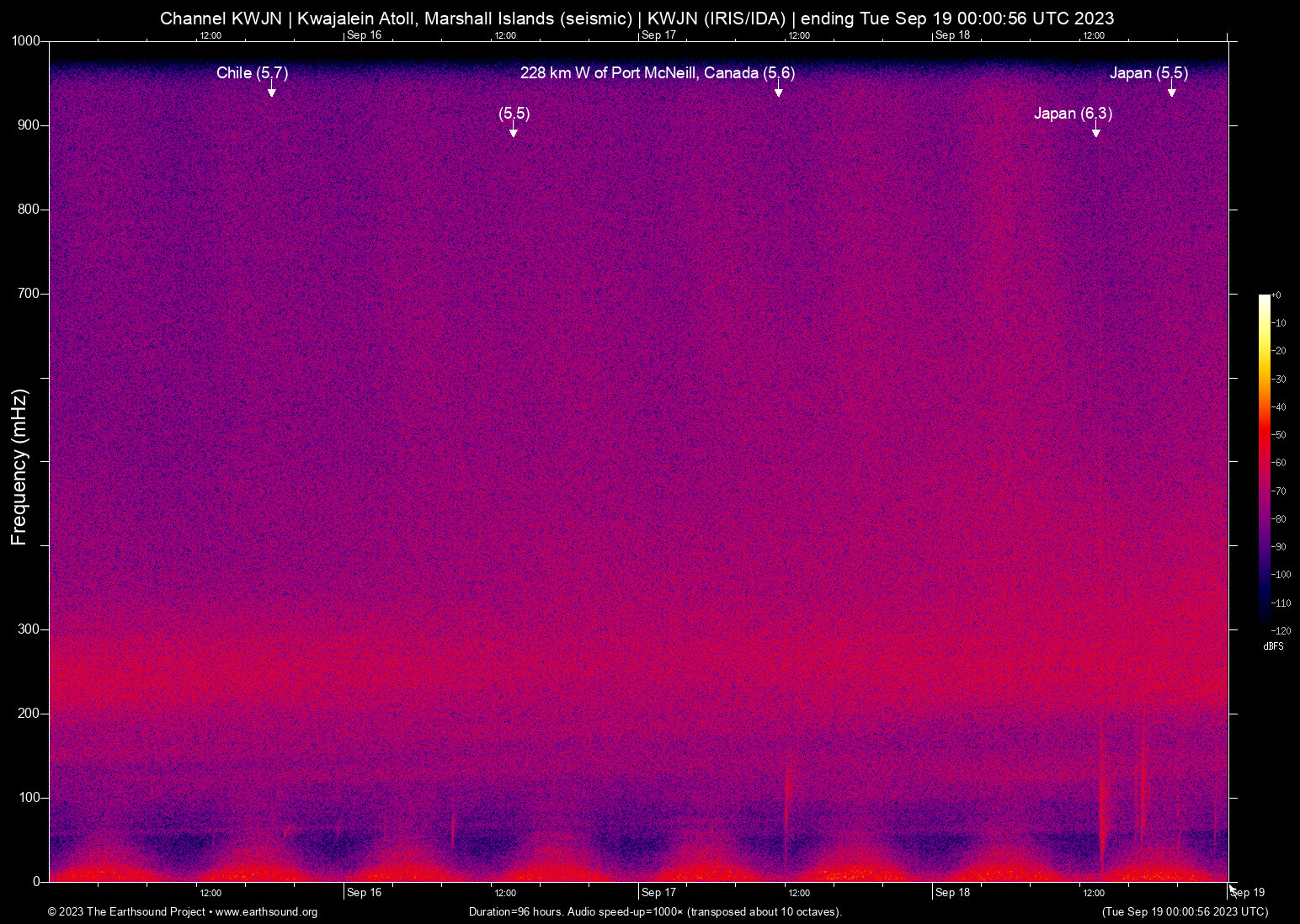This screenshot has height=924, width=1300.
Task: Click the 300 tick on the frequency axis
Action: click(29, 629)
